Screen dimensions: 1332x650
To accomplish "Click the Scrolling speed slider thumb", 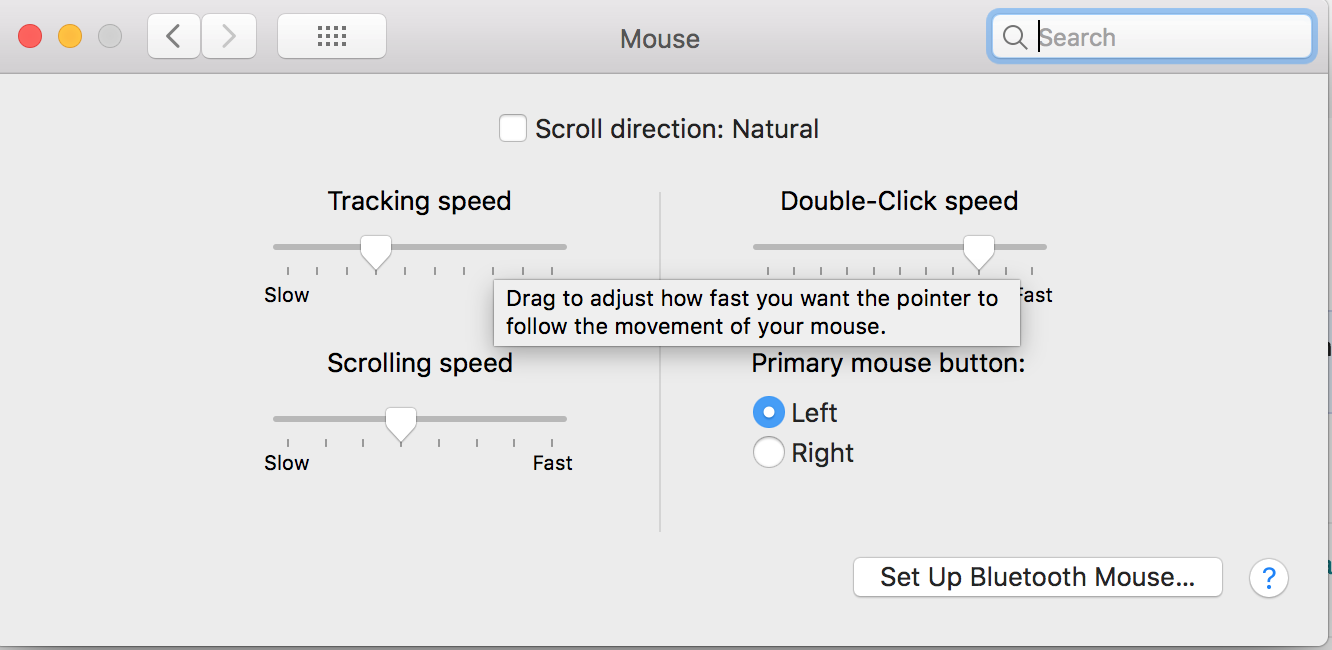I will coord(401,422).
